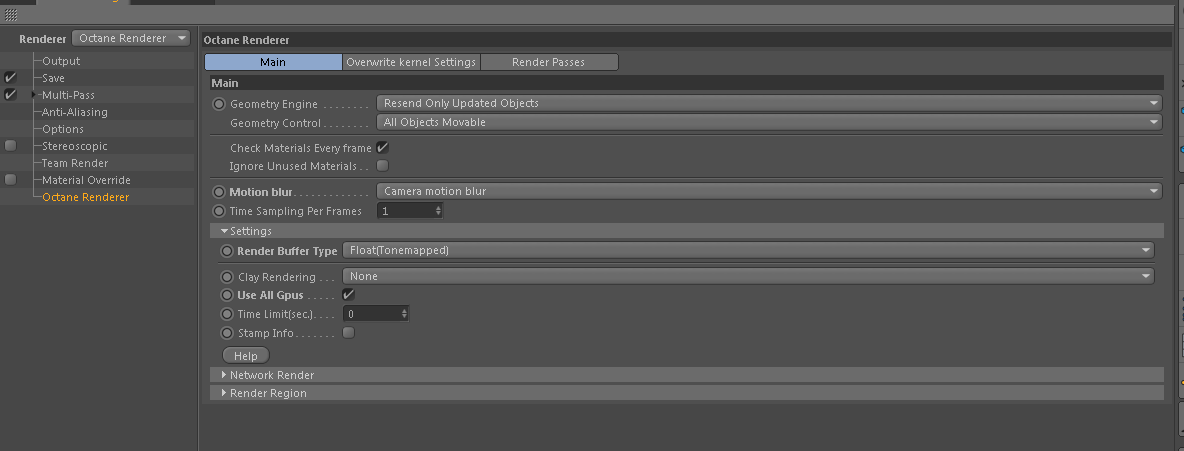
Task: Open the Renderer dropdown showing Octane Renderer
Action: point(131,38)
